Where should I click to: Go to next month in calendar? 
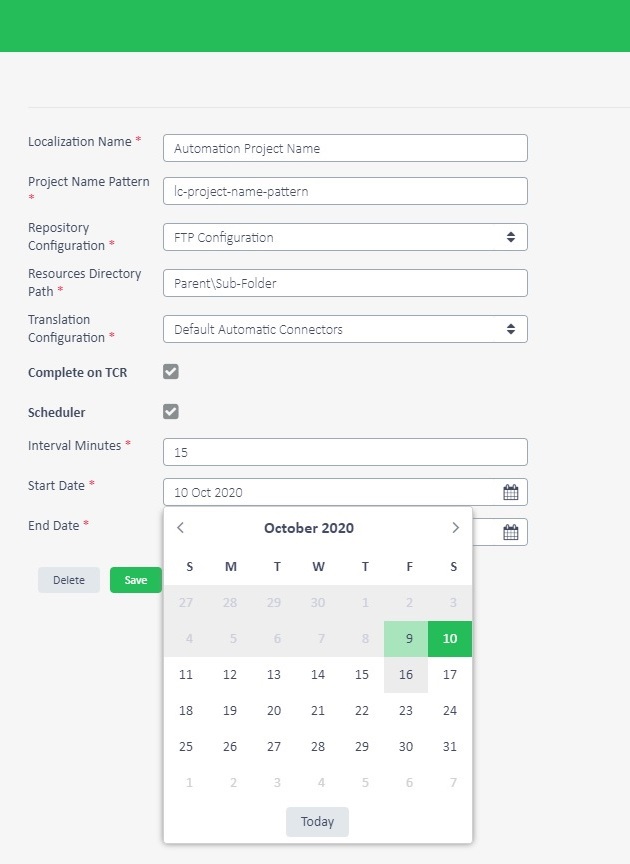click(455, 528)
